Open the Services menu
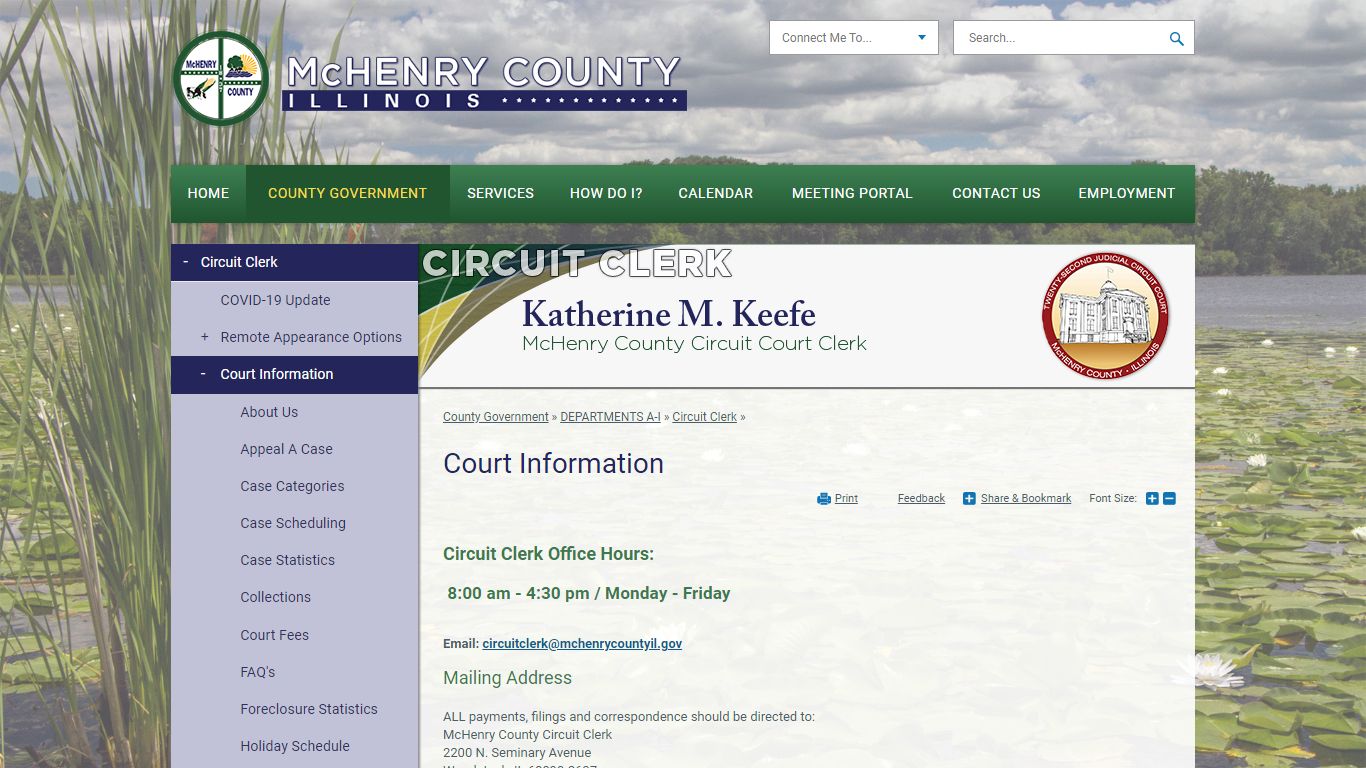 (x=500, y=193)
